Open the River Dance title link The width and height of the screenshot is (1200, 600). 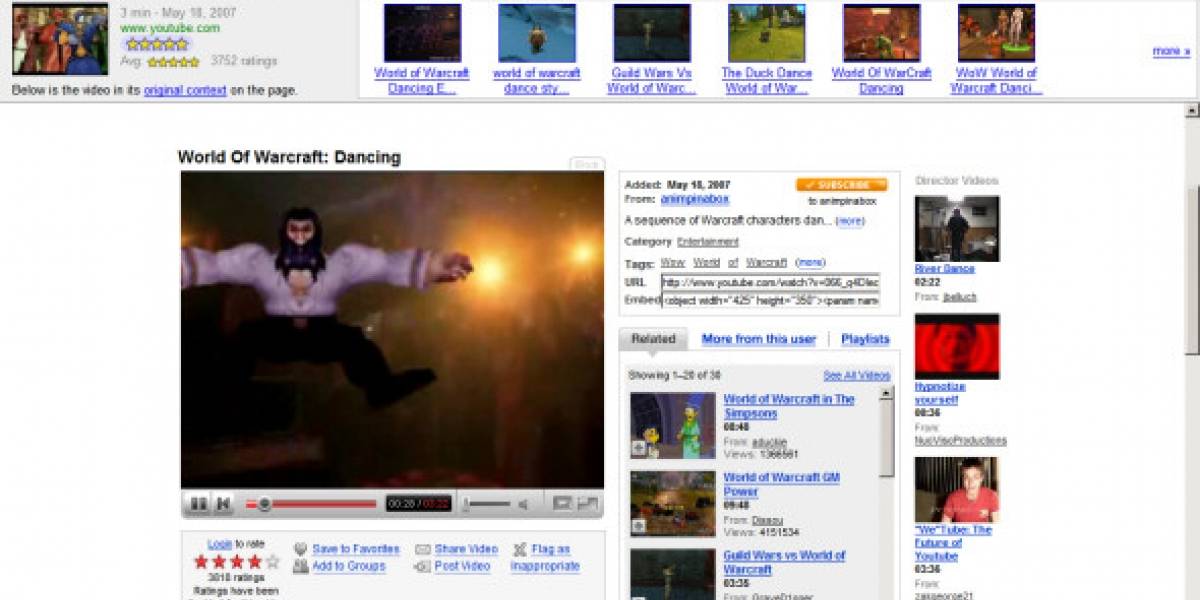pos(945,269)
